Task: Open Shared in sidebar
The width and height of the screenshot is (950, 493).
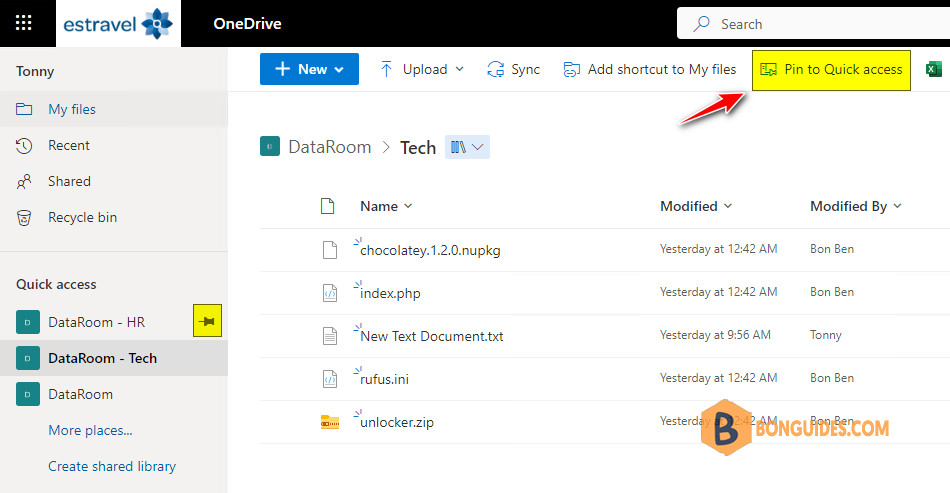Action: click(x=114, y=181)
